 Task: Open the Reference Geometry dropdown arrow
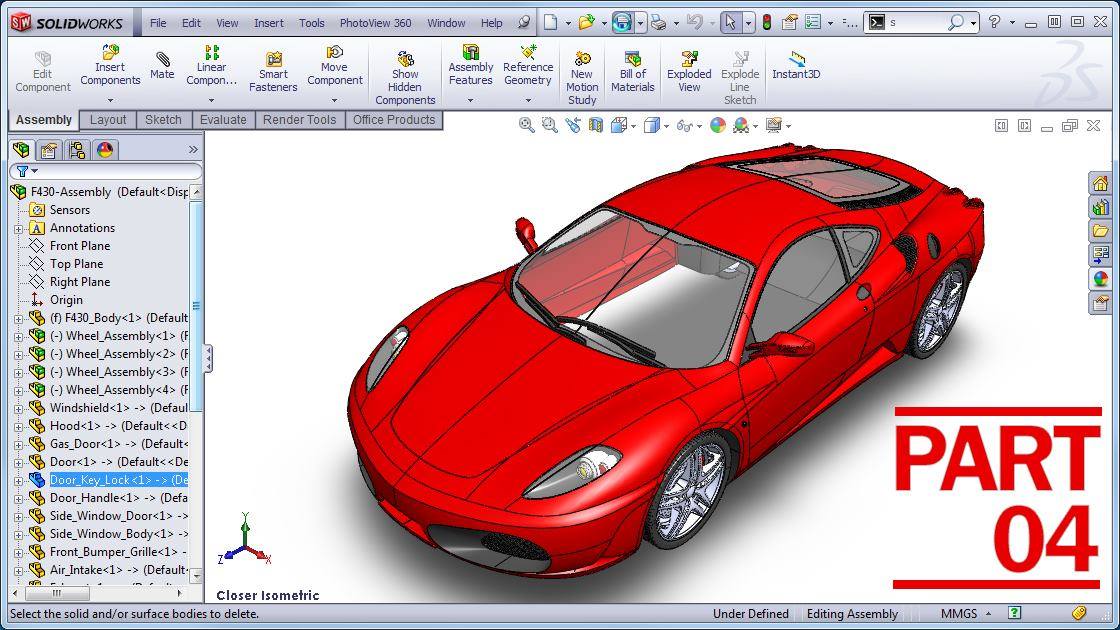pyautogui.click(x=528, y=100)
